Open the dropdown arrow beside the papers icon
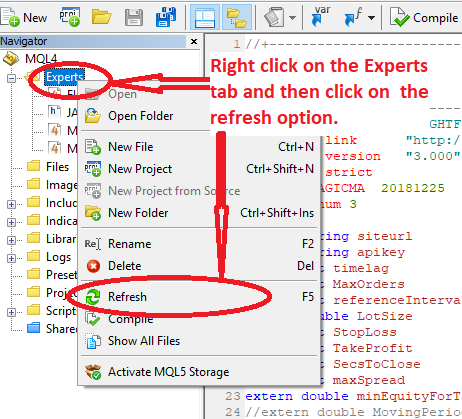The width and height of the screenshot is (462, 419). tap(292, 18)
